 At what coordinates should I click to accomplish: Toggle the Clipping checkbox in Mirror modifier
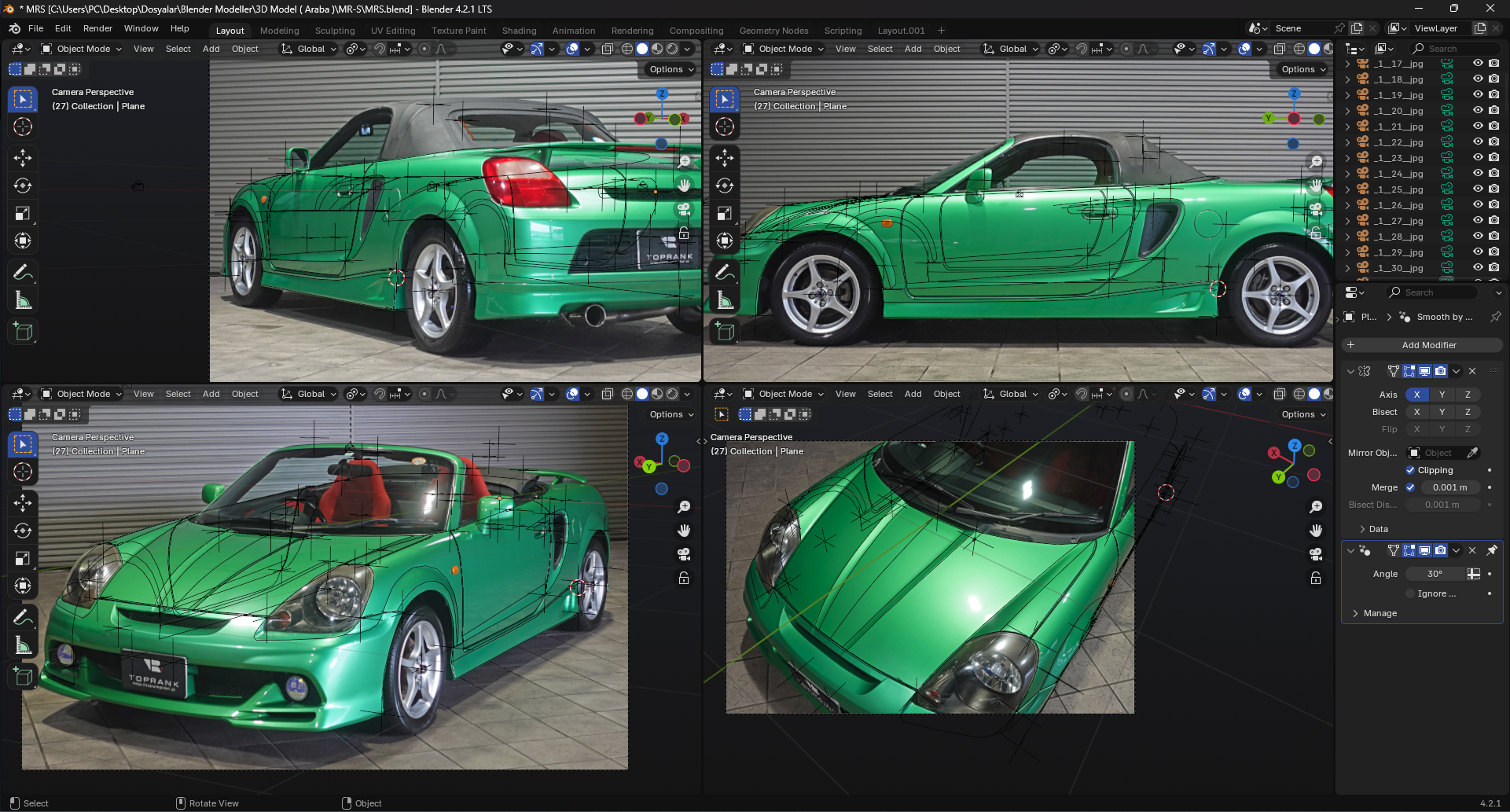[1410, 470]
